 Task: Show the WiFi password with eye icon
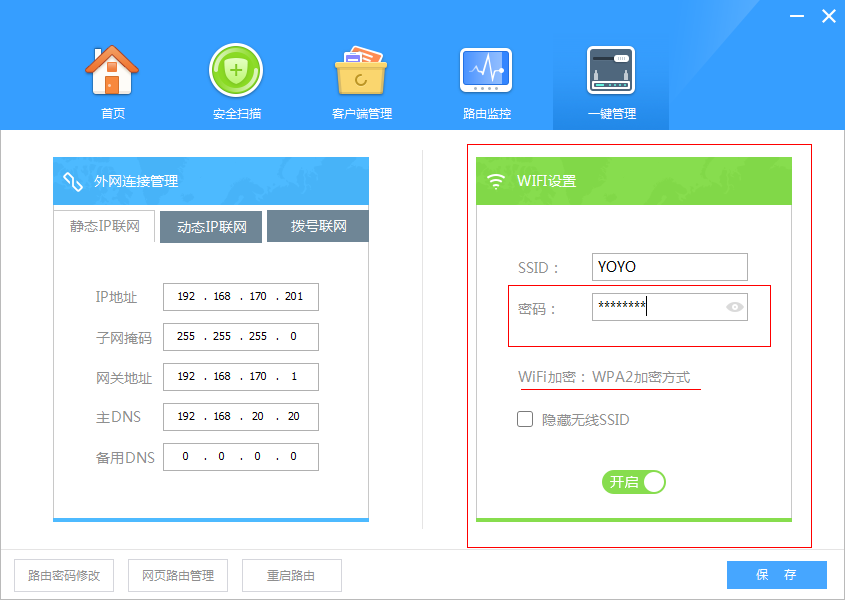point(735,307)
